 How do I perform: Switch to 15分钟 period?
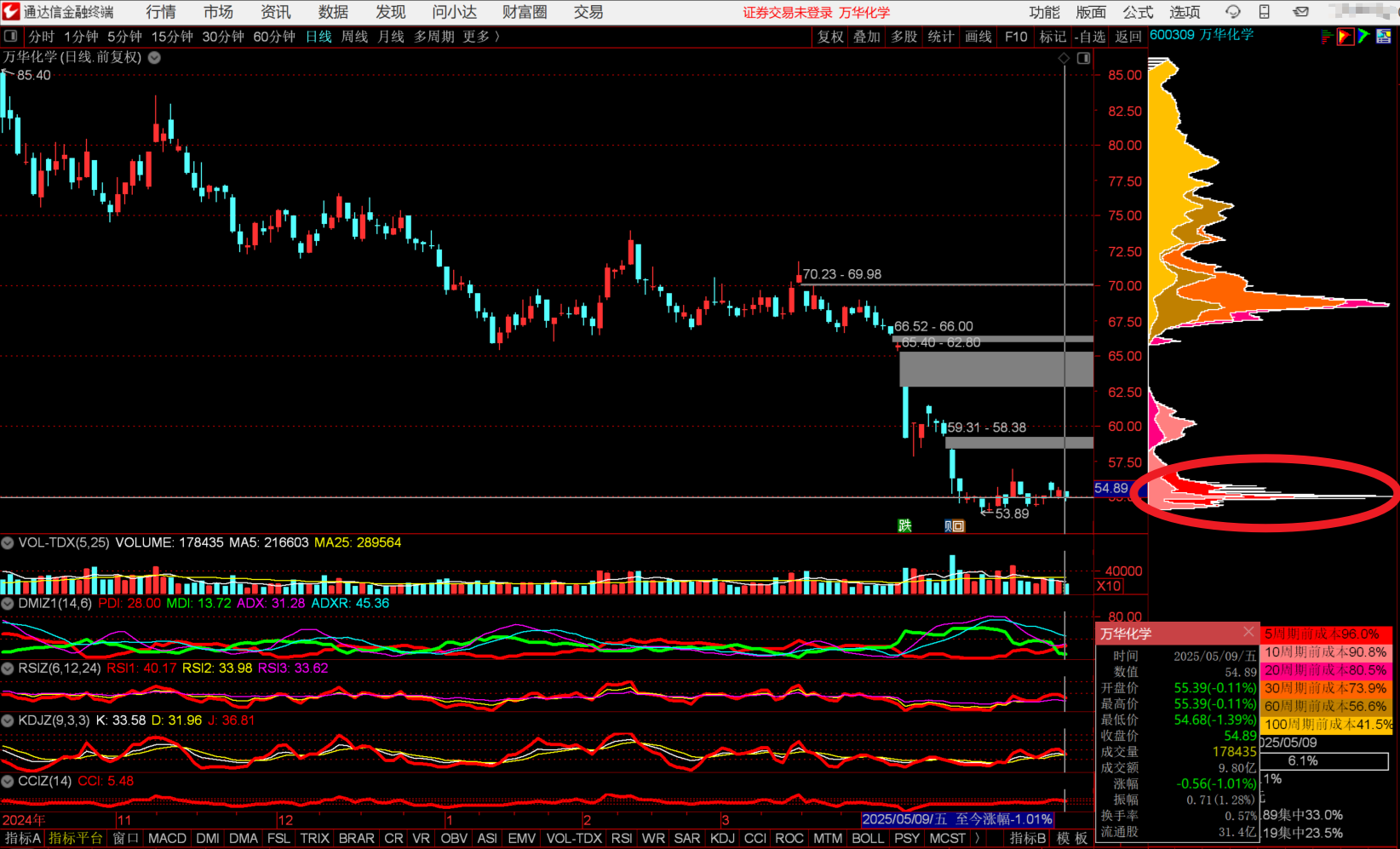coord(172,37)
